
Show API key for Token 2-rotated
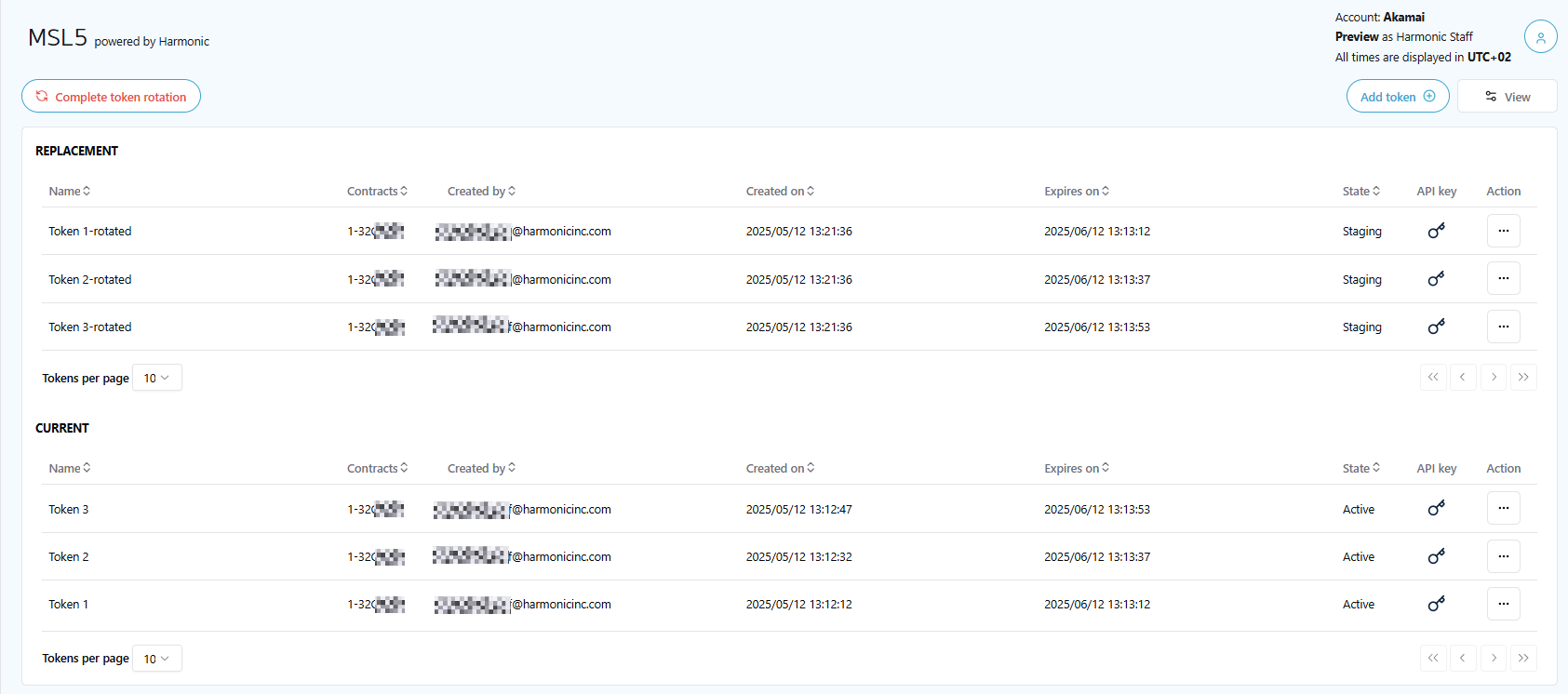coord(1436,279)
